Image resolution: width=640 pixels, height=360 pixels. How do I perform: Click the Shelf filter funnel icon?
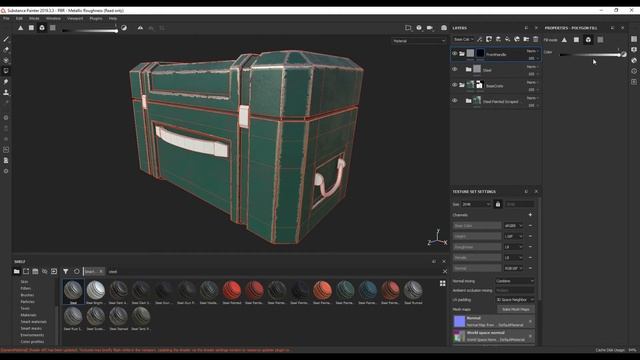pyautogui.click(x=66, y=271)
